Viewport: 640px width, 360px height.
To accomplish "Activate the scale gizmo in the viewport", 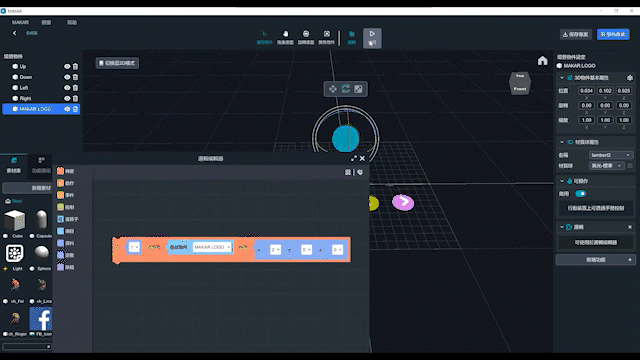I will (x=358, y=89).
